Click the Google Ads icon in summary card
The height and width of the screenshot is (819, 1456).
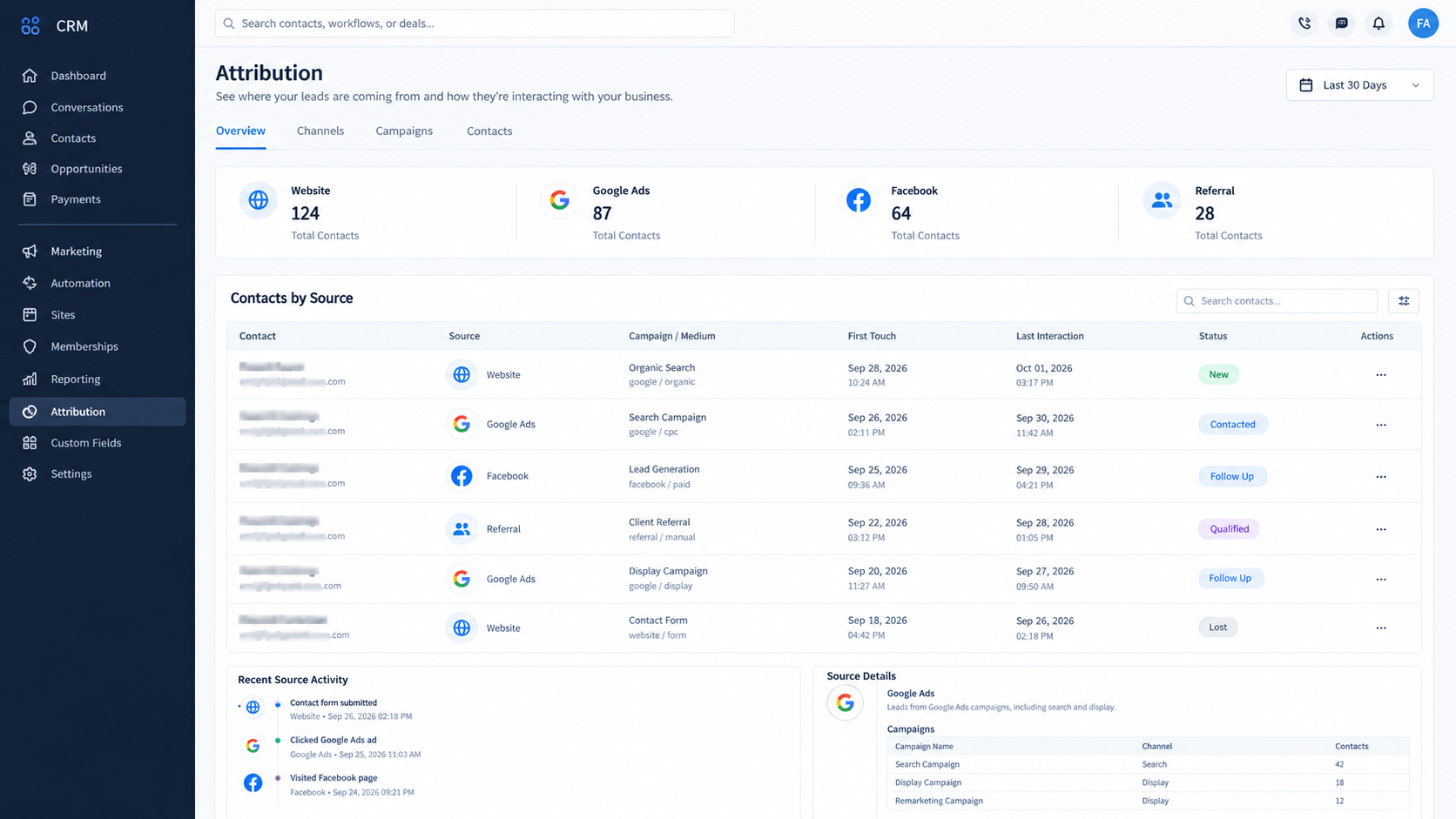tap(560, 200)
